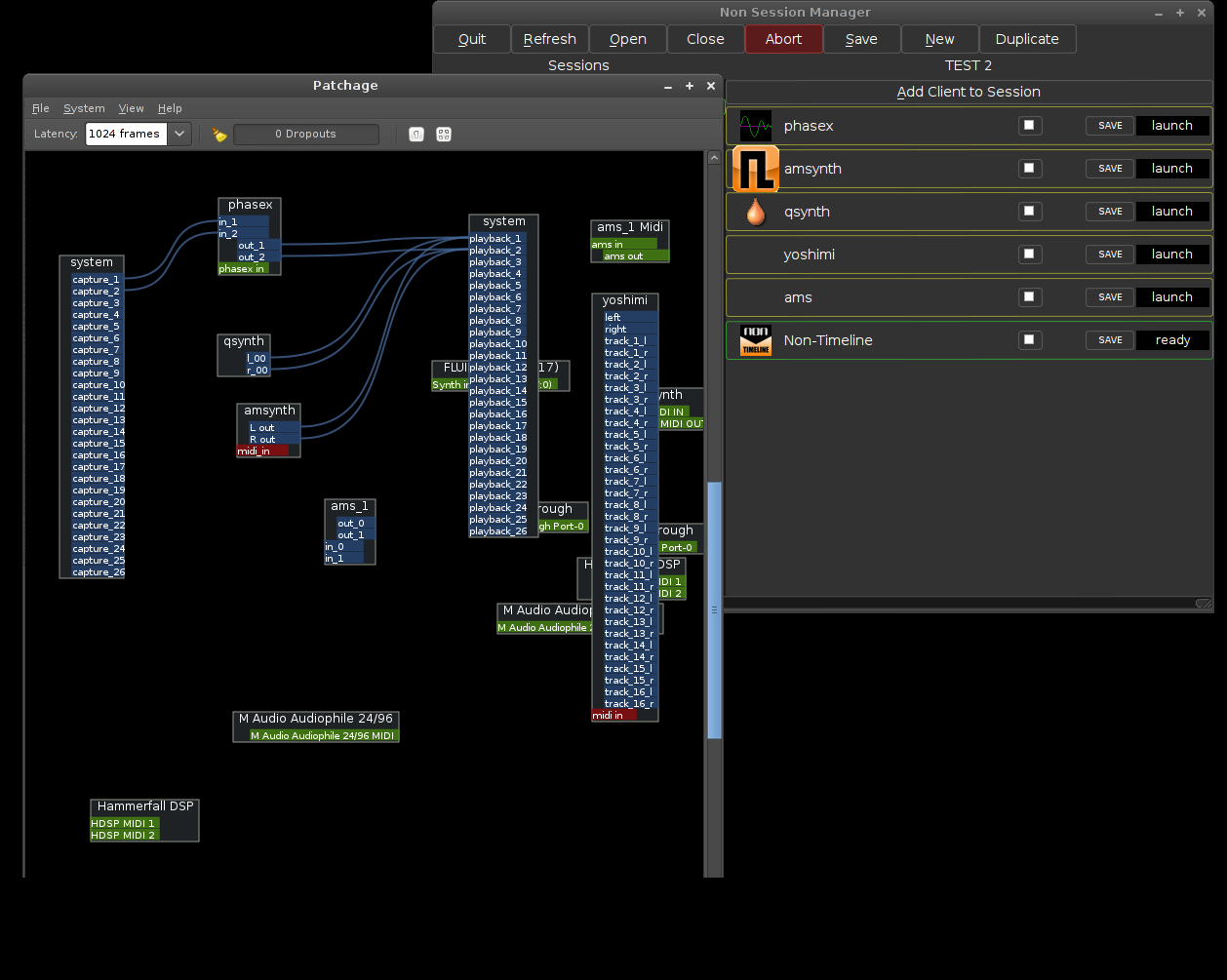The width and height of the screenshot is (1227, 980).
Task: Enable the yoshimi client checkbox
Action: click(x=1029, y=255)
